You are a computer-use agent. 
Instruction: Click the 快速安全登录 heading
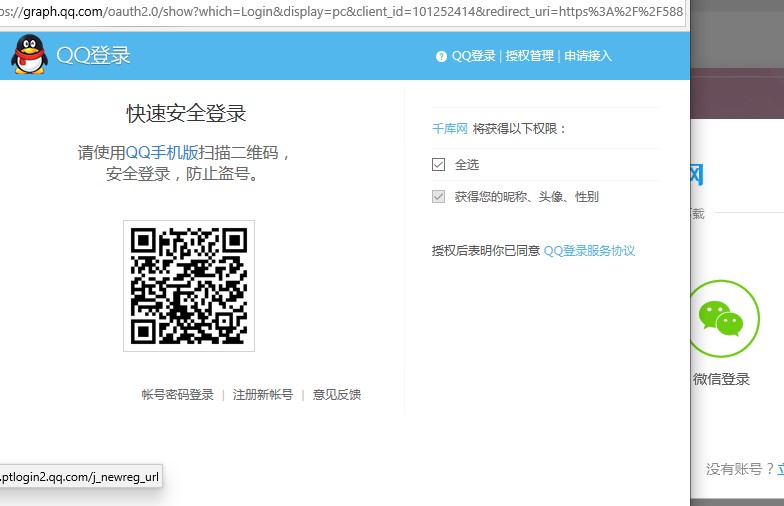(186, 113)
